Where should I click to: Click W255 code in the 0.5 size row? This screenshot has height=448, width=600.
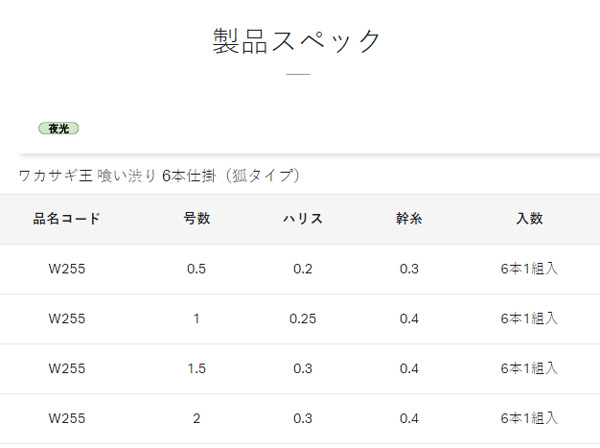pyautogui.click(x=67, y=269)
